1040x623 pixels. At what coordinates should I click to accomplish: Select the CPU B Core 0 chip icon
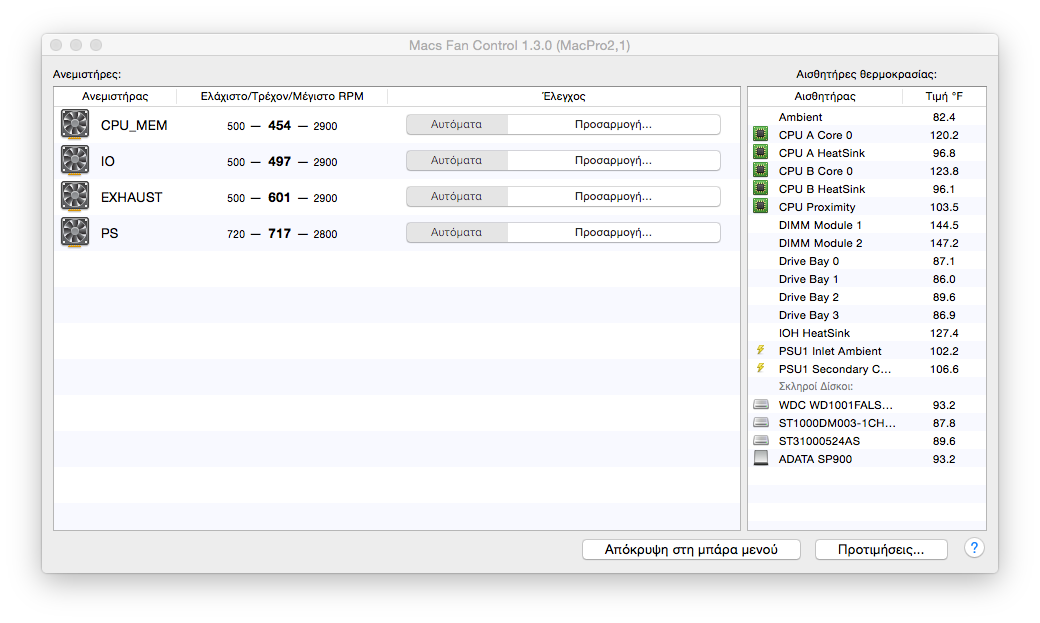coord(761,171)
